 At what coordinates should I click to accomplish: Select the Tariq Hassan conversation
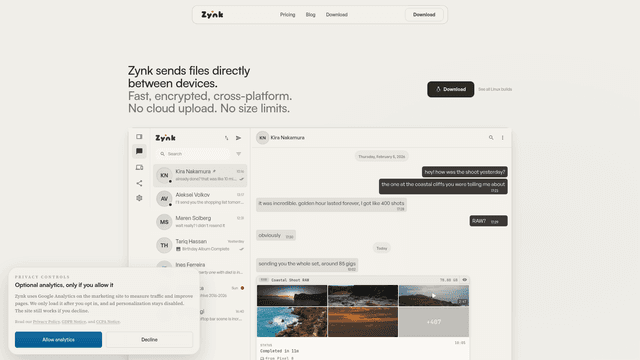point(200,245)
